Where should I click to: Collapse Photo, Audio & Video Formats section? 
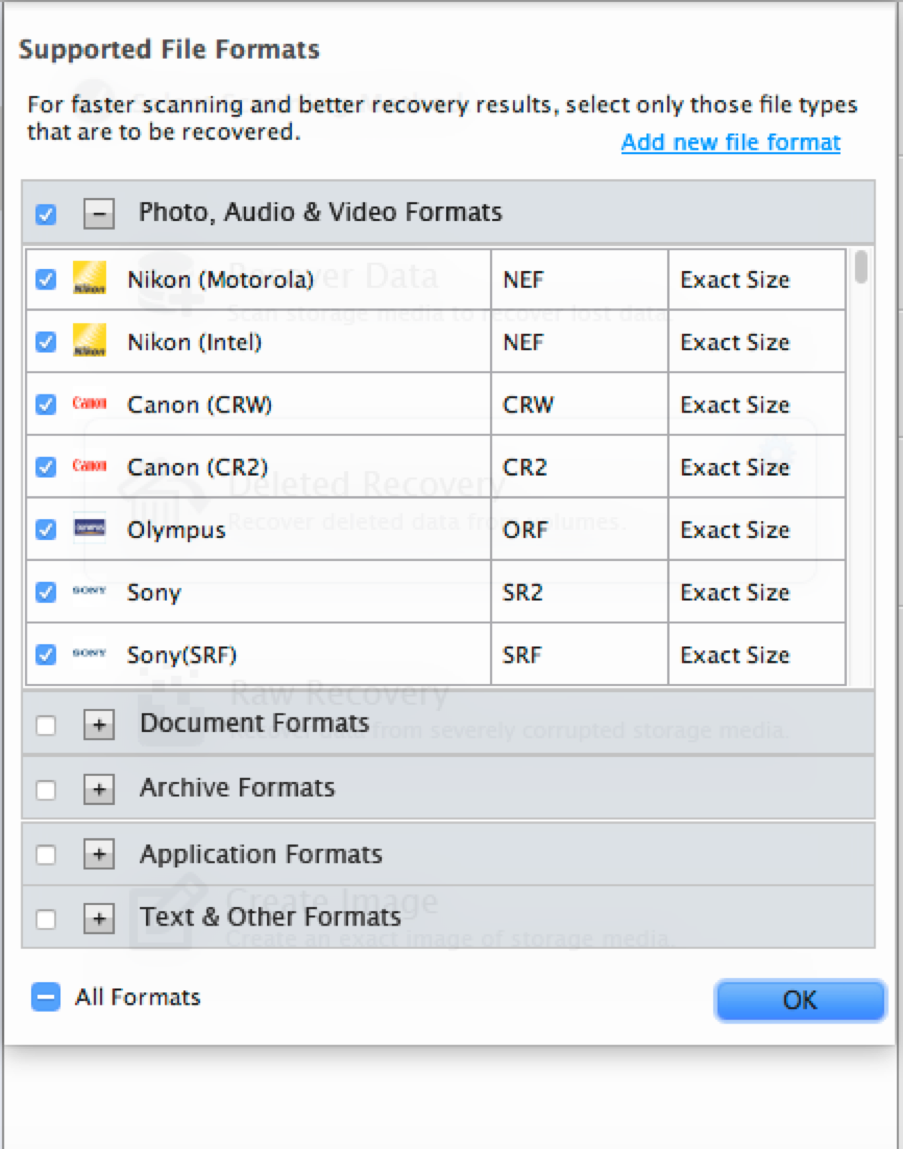coord(99,214)
